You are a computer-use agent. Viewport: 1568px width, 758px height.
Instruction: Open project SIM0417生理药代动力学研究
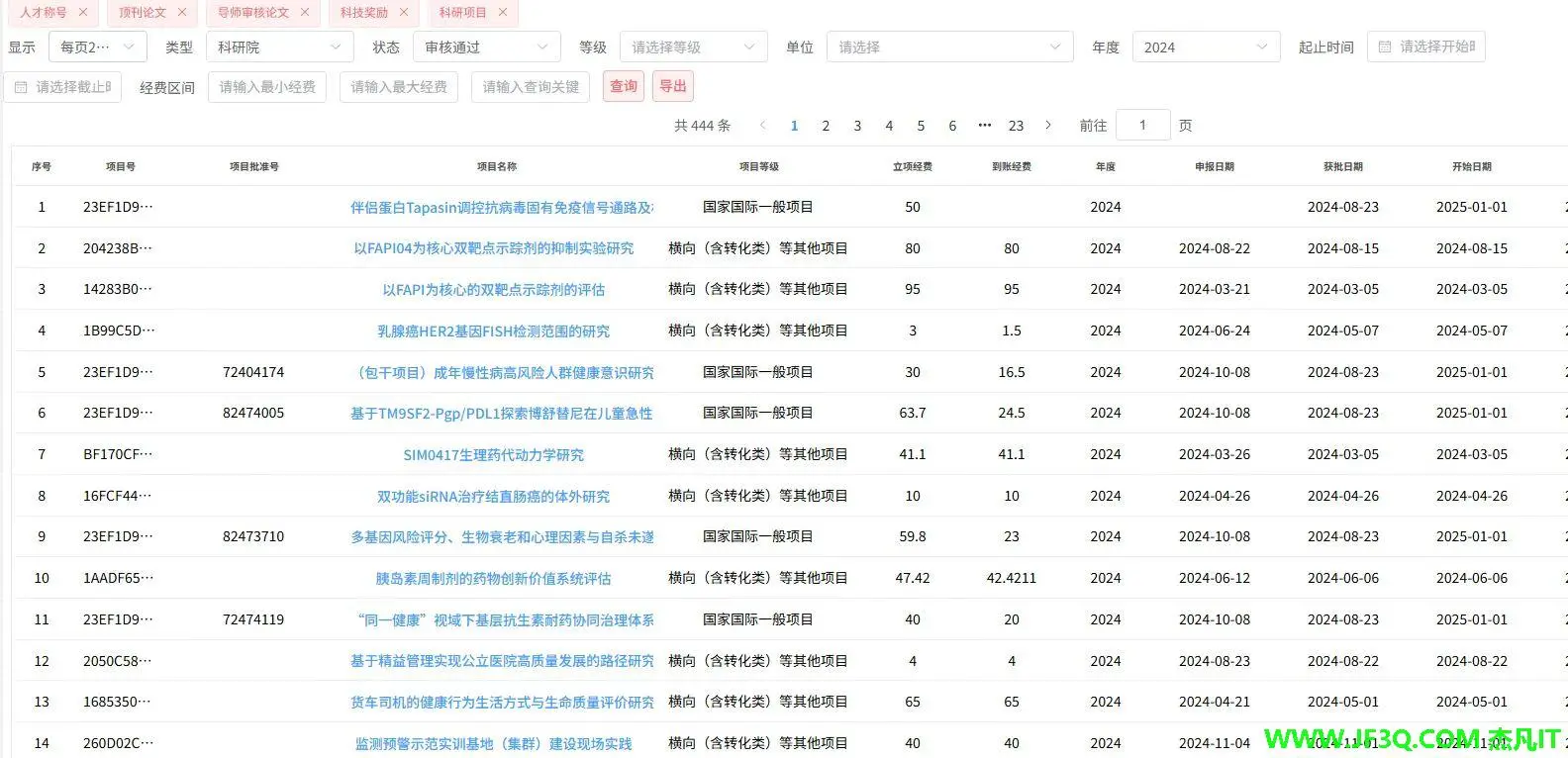pos(493,455)
